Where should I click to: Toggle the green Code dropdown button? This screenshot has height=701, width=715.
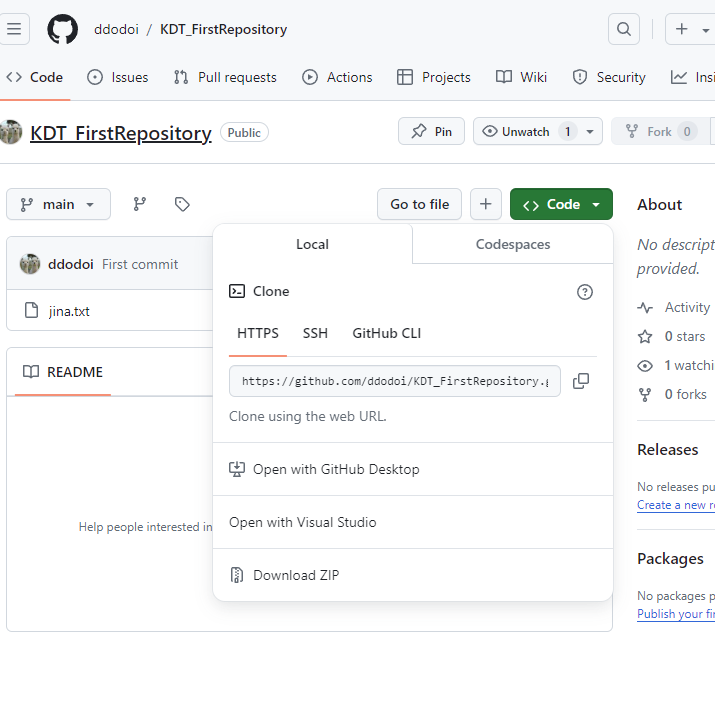[x=561, y=204]
